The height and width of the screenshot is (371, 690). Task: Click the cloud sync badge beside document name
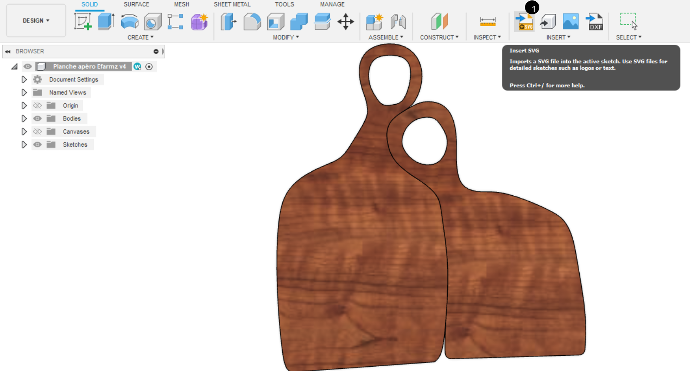[137, 66]
